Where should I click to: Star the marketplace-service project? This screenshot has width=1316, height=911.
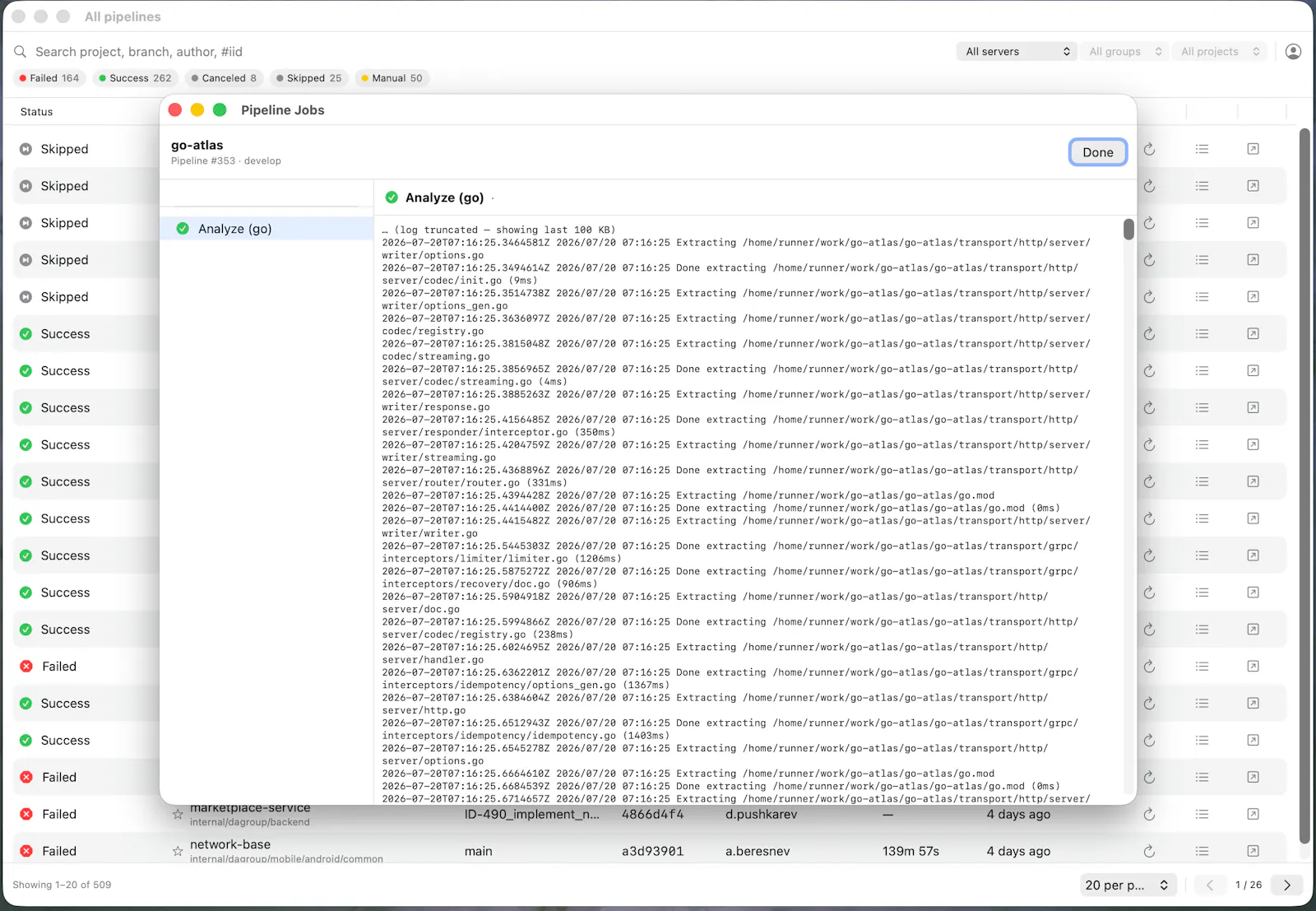coord(178,814)
